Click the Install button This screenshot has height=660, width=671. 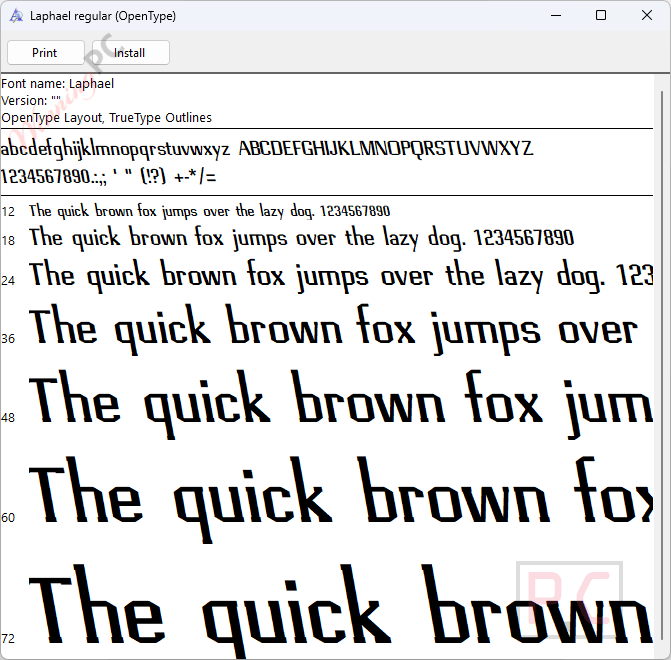coord(131,53)
